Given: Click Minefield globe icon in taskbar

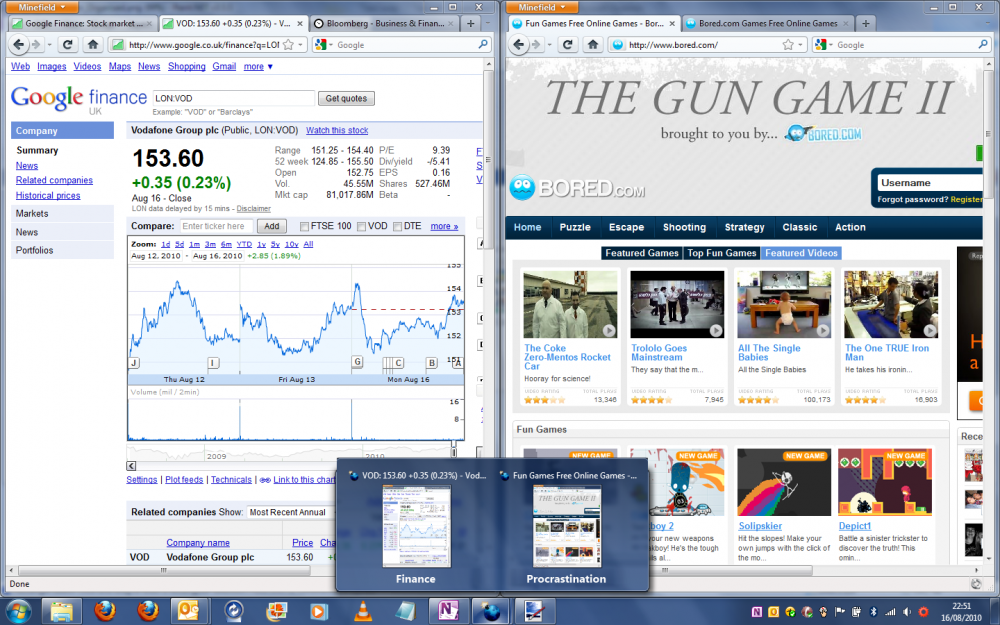Looking at the screenshot, I should (490, 612).
